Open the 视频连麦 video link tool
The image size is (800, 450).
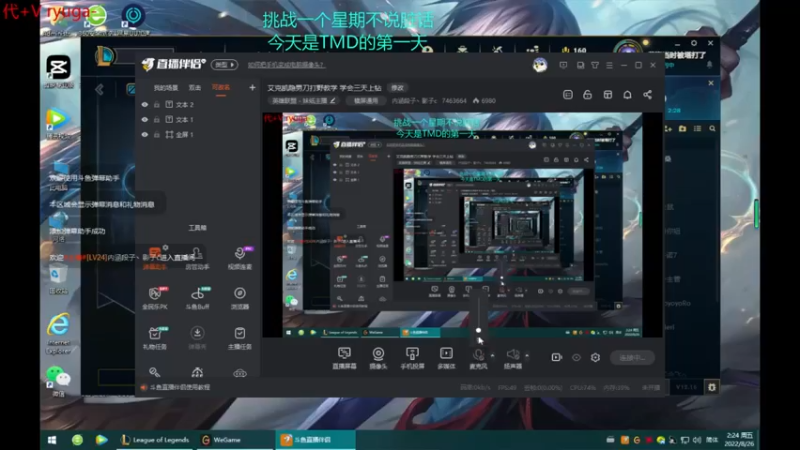[239, 258]
